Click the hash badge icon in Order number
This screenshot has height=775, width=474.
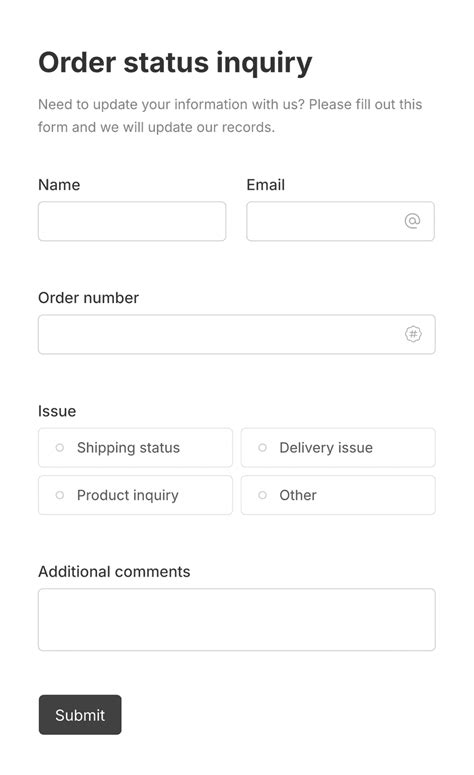413,334
